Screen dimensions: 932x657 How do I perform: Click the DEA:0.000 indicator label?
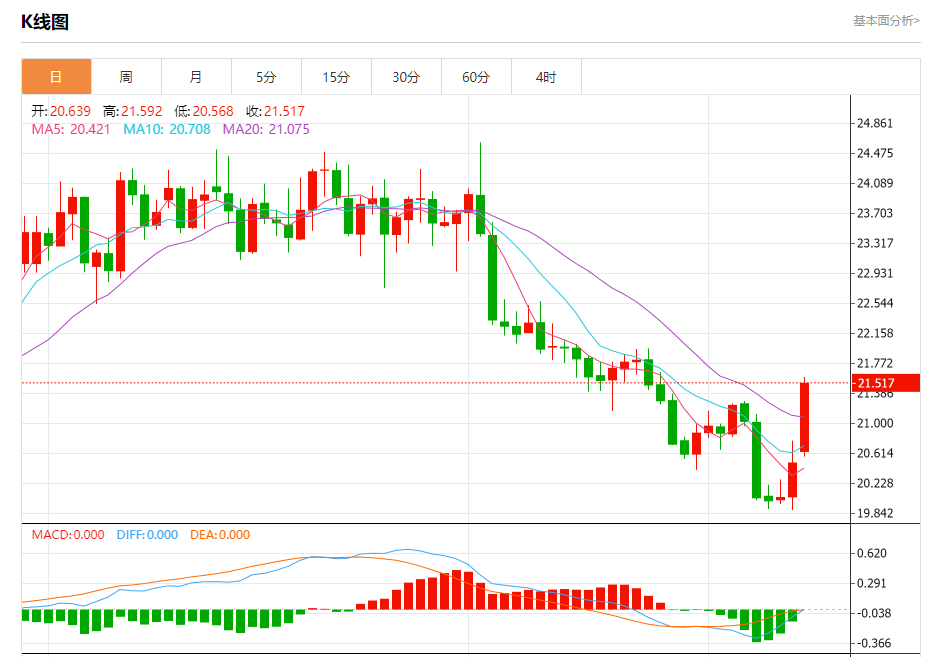click(220, 535)
